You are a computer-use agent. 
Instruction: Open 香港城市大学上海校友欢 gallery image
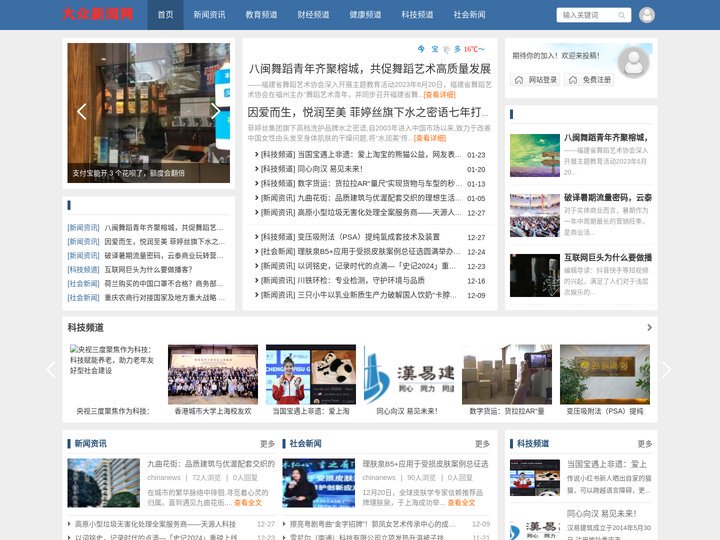coord(213,374)
